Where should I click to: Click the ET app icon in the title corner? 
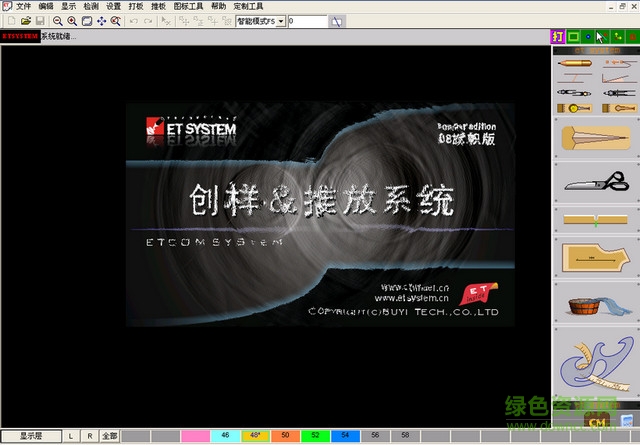pos(7,6)
